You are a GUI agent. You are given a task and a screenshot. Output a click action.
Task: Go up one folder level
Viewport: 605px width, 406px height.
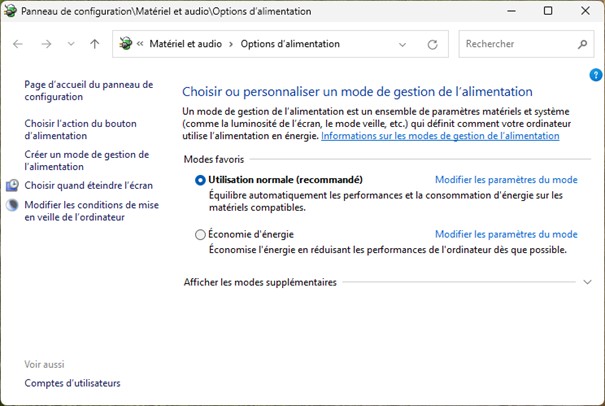coord(94,44)
